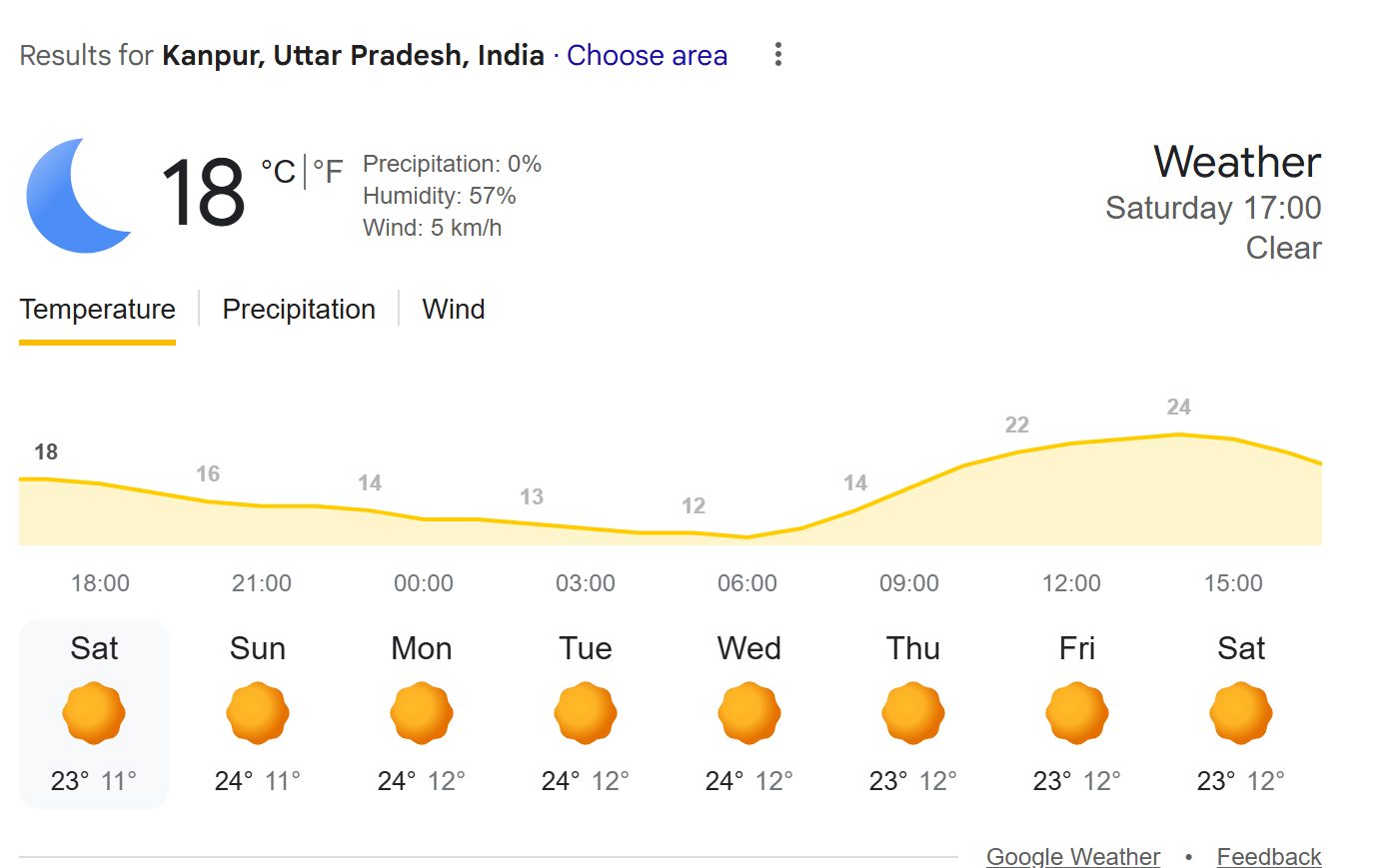The width and height of the screenshot is (1373, 868).
Task: Switch to the Precipitation tab
Action: (x=299, y=310)
